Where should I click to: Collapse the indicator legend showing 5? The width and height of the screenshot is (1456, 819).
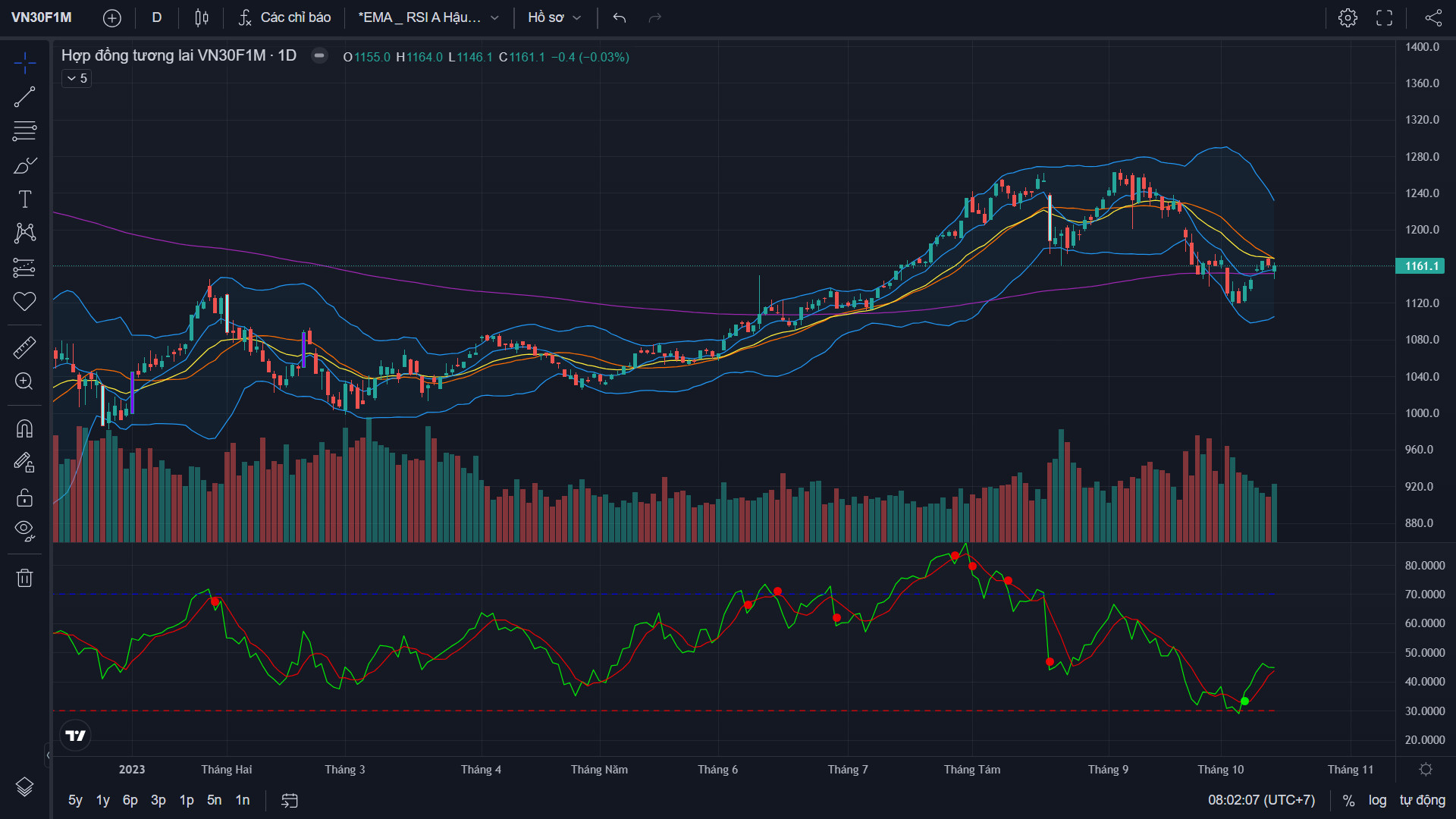[77, 78]
